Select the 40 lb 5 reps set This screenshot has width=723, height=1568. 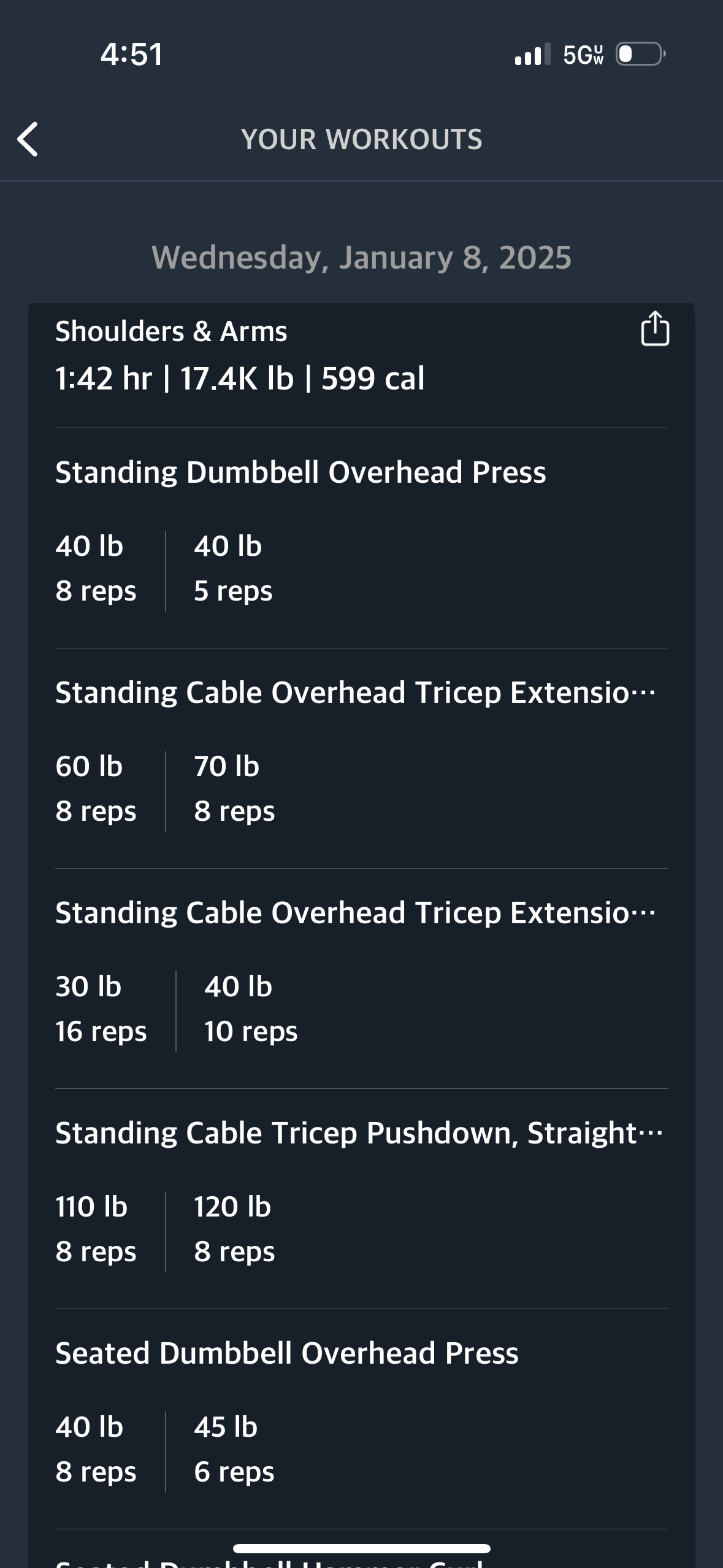pyautogui.click(x=233, y=569)
